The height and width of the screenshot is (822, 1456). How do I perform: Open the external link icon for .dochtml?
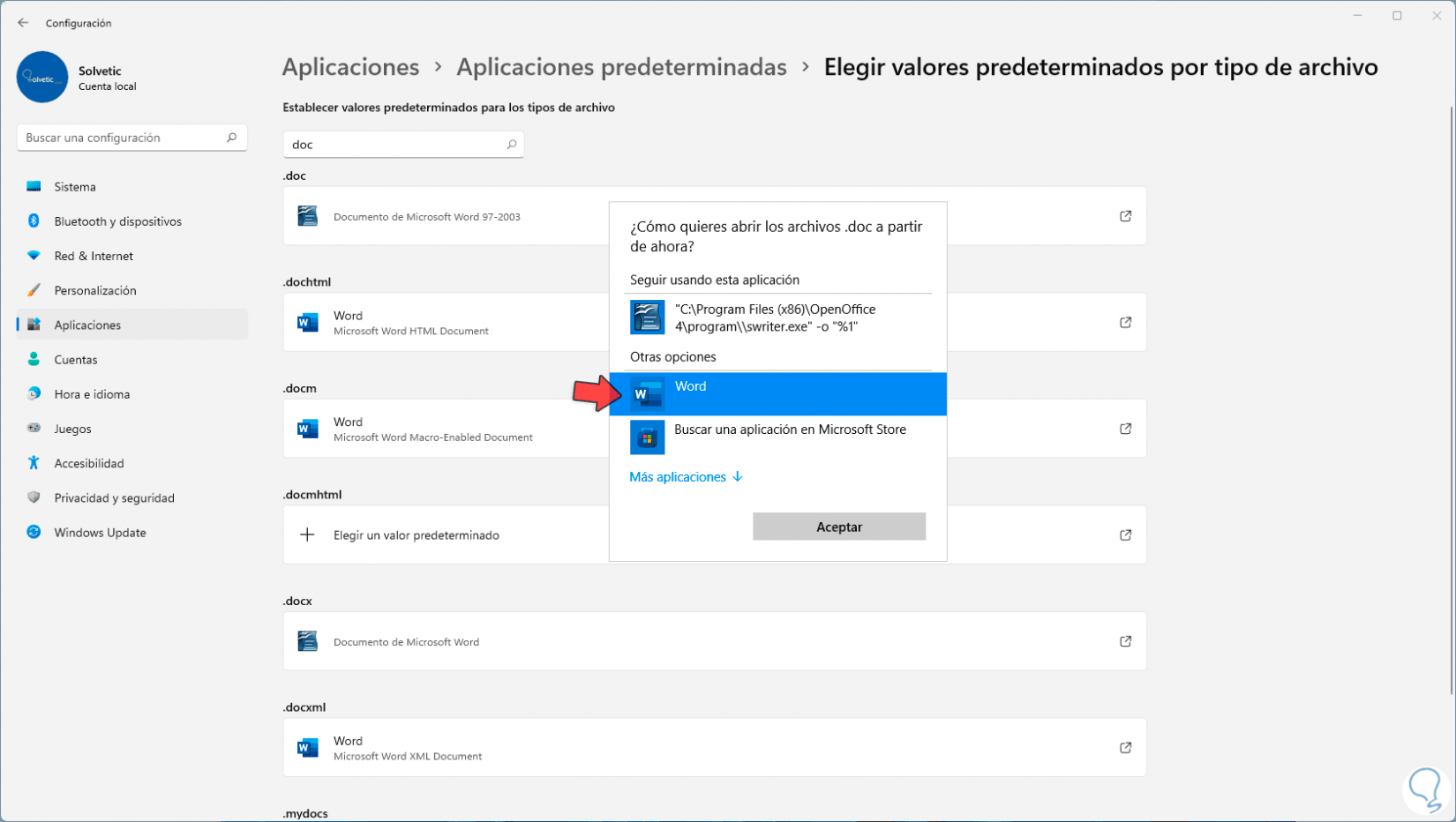1125,323
